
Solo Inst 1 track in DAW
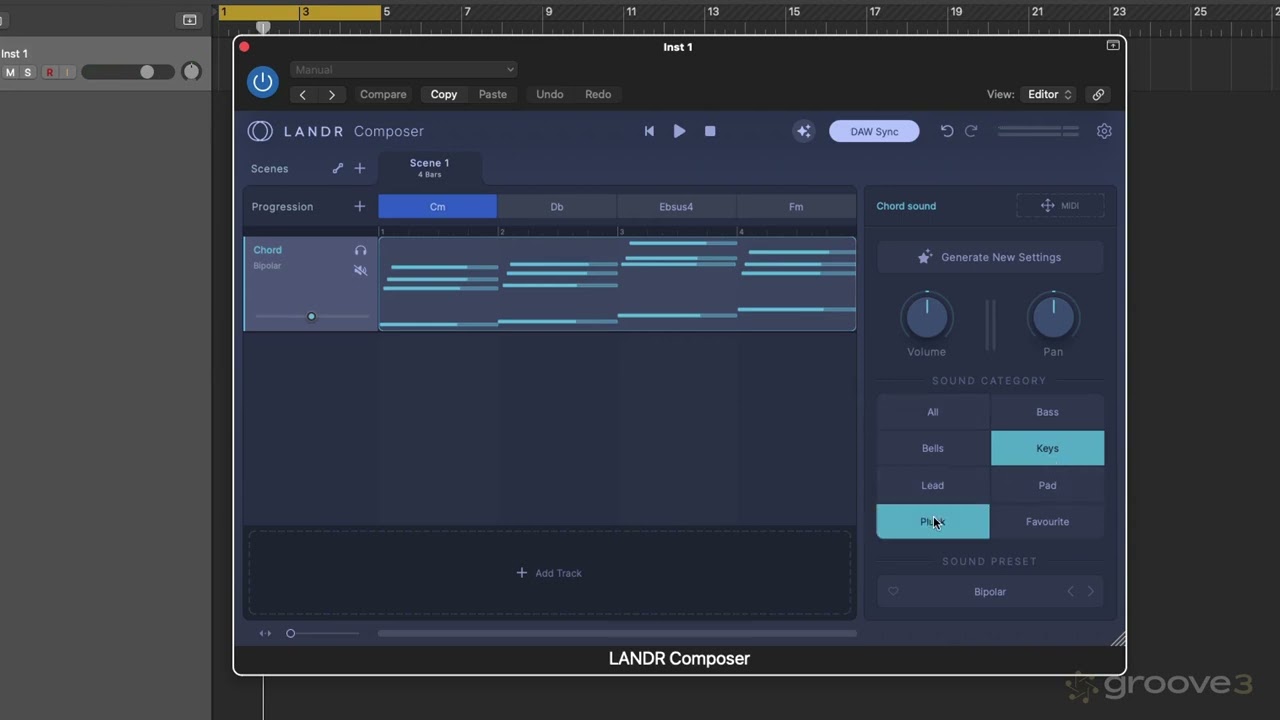(x=27, y=72)
